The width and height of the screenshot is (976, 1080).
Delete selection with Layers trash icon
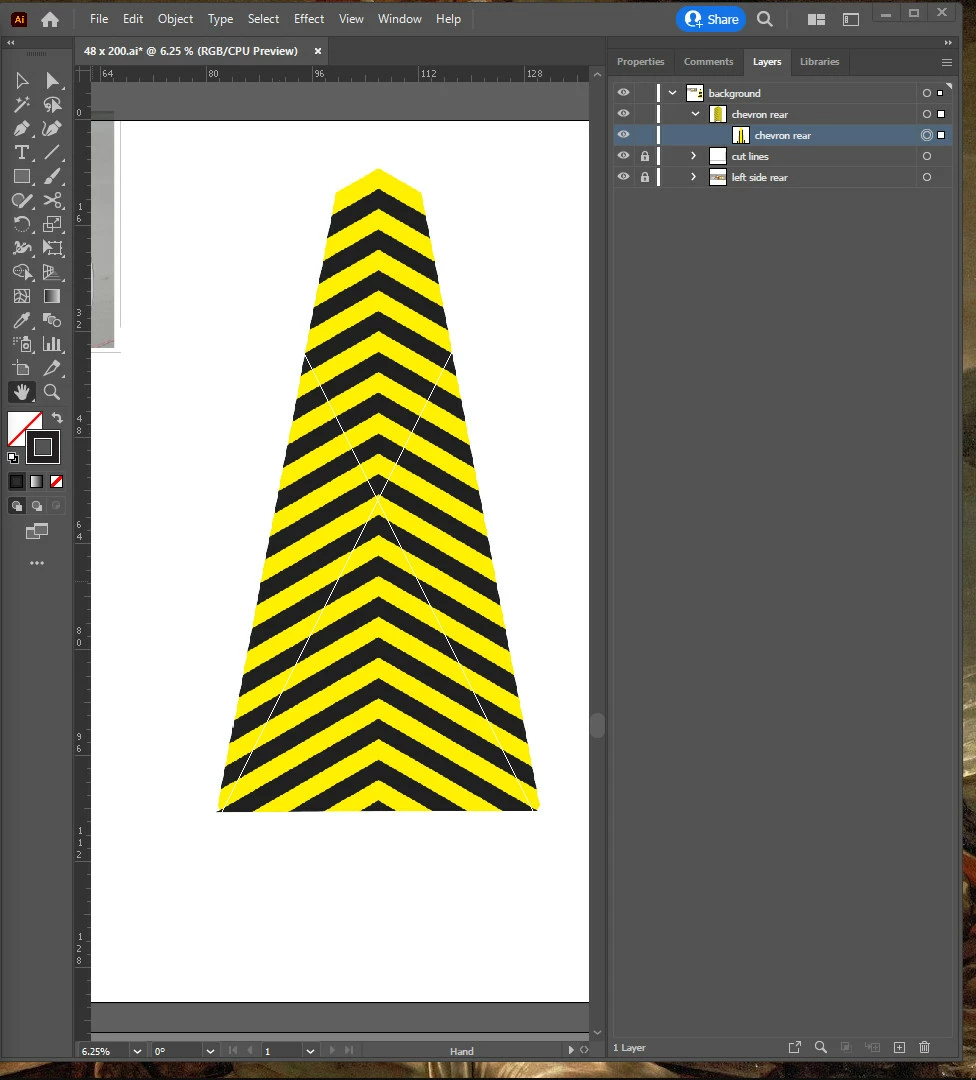pyautogui.click(x=924, y=1047)
